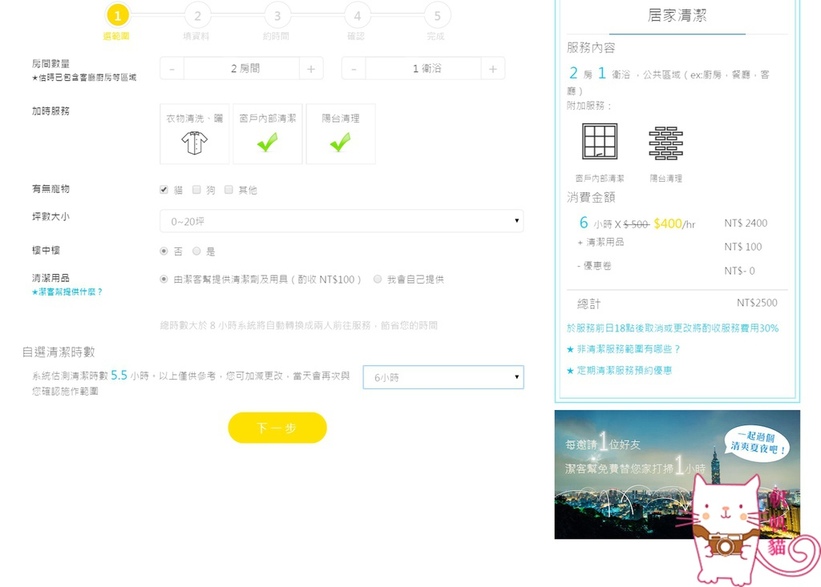Decrease the 衛浴 bathroom count
The image size is (821, 587).
354,69
